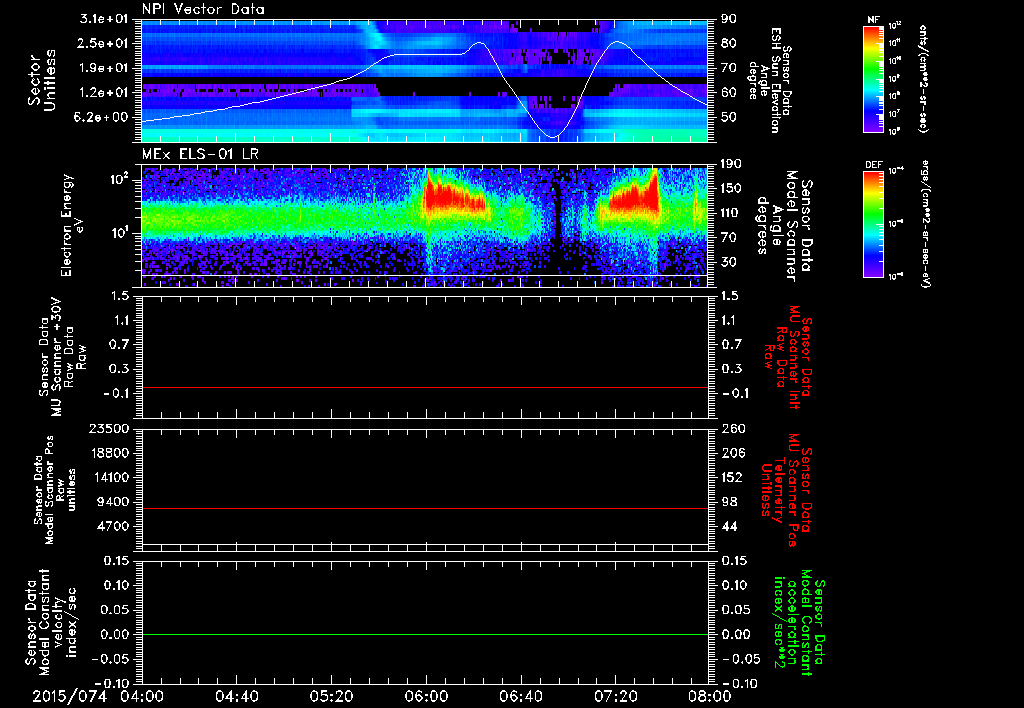The height and width of the screenshot is (708, 1024).
Task: Select the 1.2e+01 sector tick value
Action: coord(104,93)
